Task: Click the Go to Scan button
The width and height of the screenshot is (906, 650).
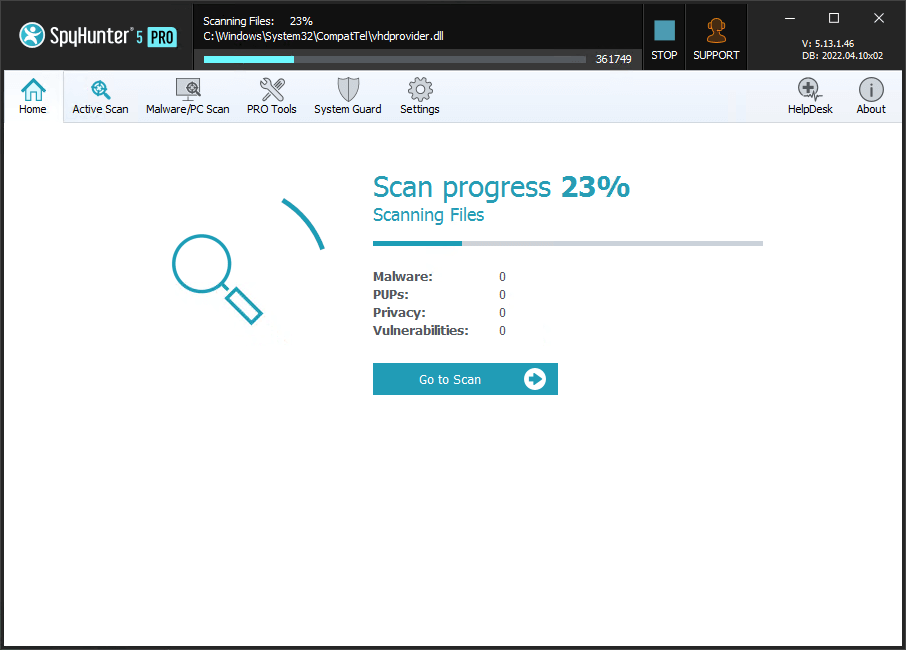Action: (465, 379)
